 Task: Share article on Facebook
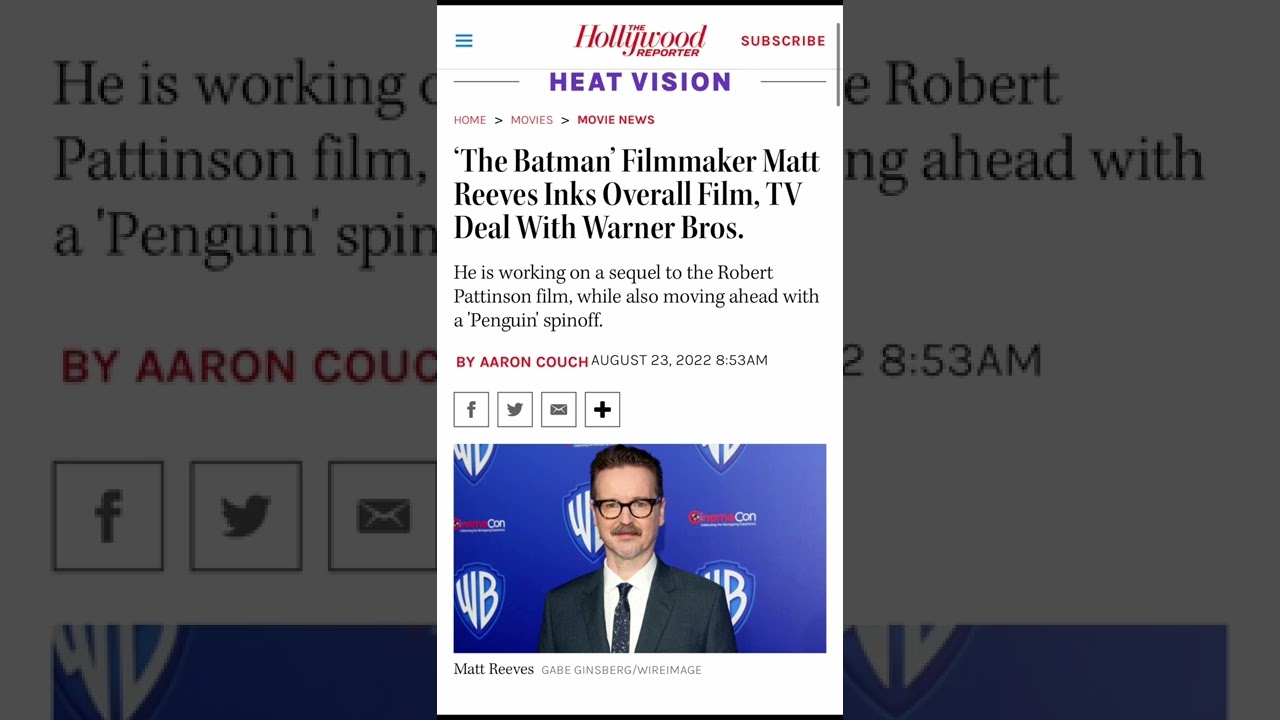point(471,409)
